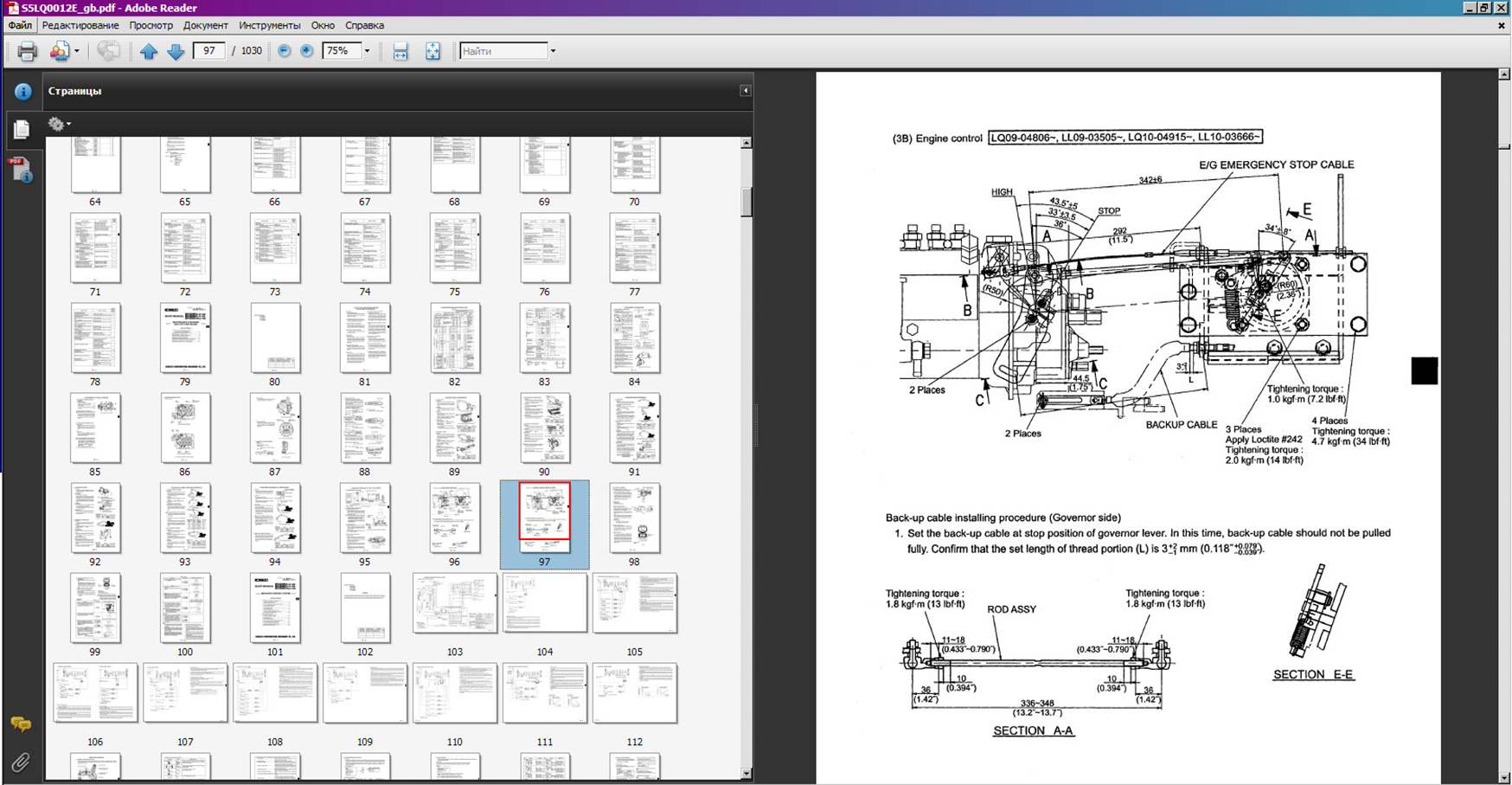
Task: Zoom out using the minus button
Action: tap(284, 51)
